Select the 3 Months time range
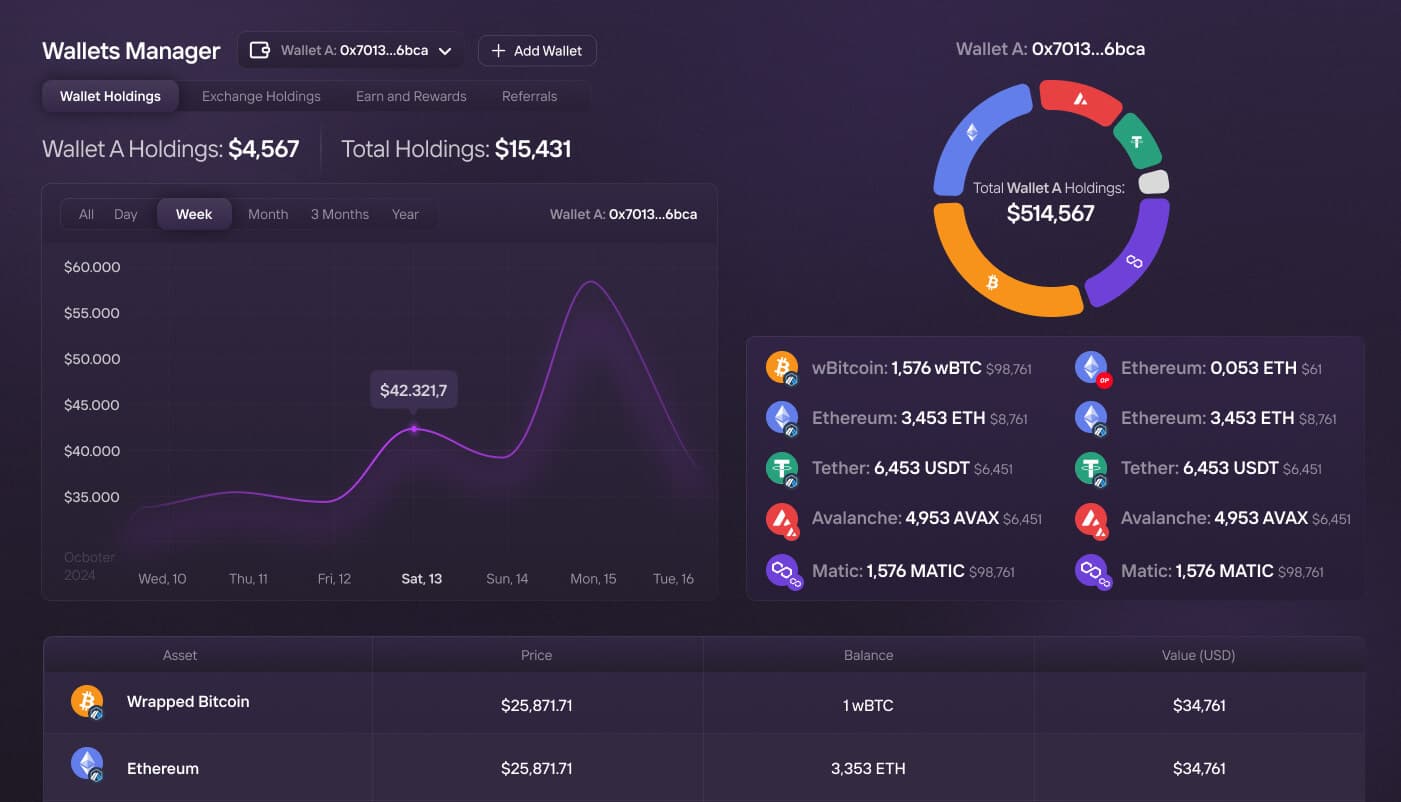Screen dimensions: 1401x802 click(x=339, y=214)
